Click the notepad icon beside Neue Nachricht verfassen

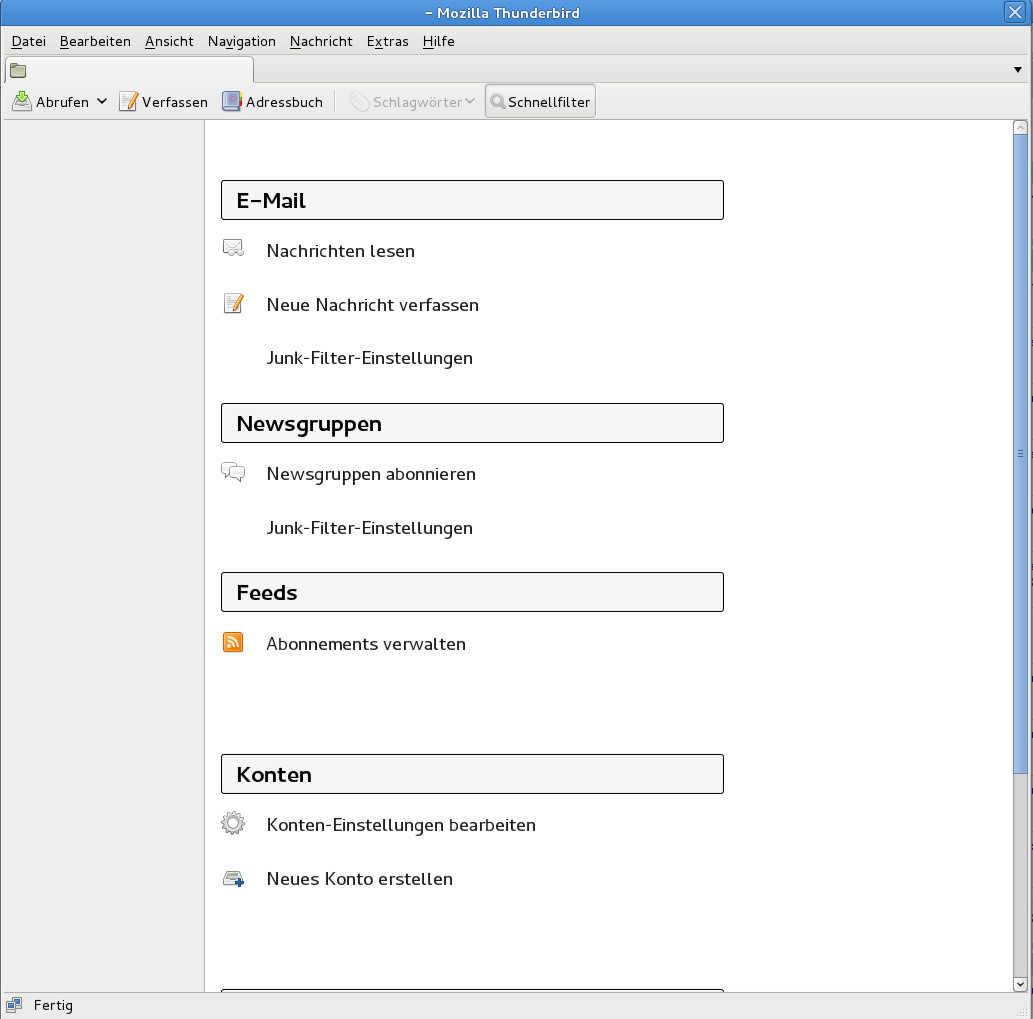click(x=233, y=304)
